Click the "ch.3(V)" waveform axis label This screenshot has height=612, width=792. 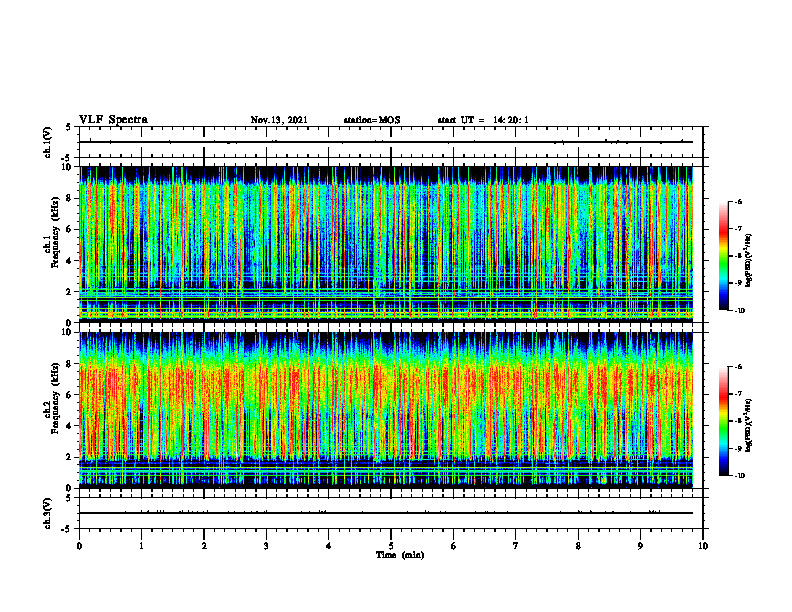pos(47,513)
